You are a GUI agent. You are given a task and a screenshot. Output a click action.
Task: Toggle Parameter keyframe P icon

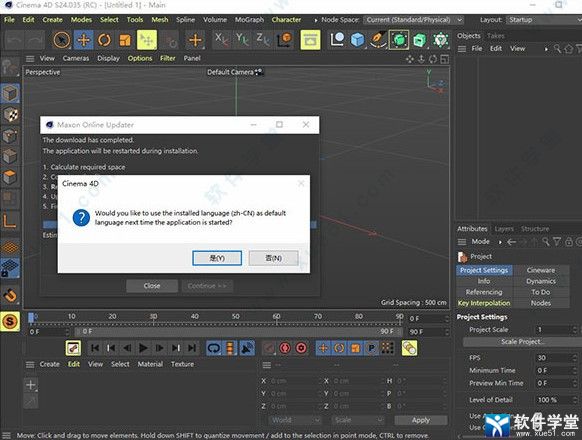tap(371, 348)
